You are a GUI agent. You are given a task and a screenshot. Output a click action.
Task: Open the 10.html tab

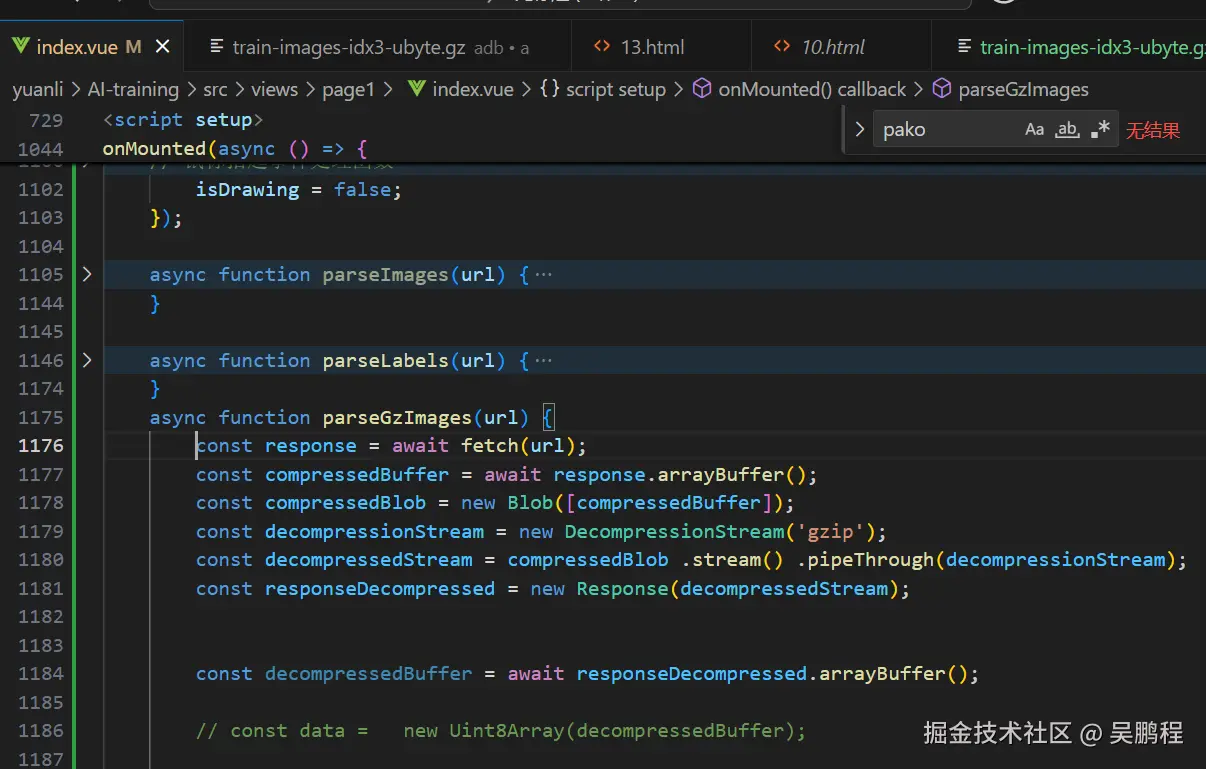point(832,47)
